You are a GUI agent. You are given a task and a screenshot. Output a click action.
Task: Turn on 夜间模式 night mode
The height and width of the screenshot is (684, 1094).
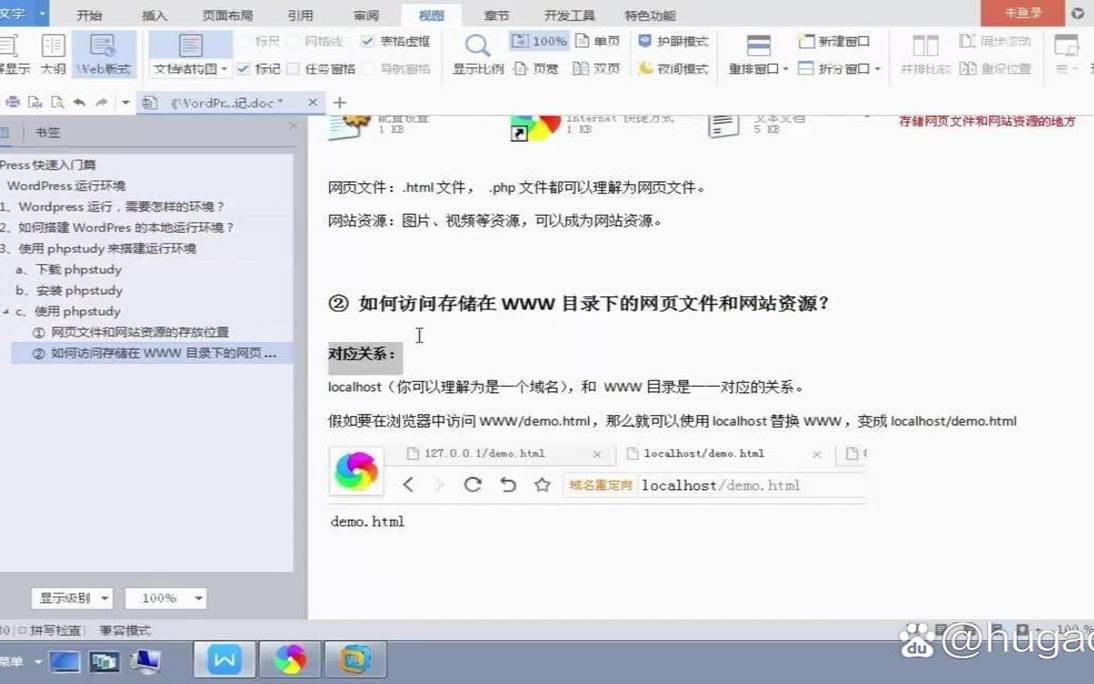673,69
